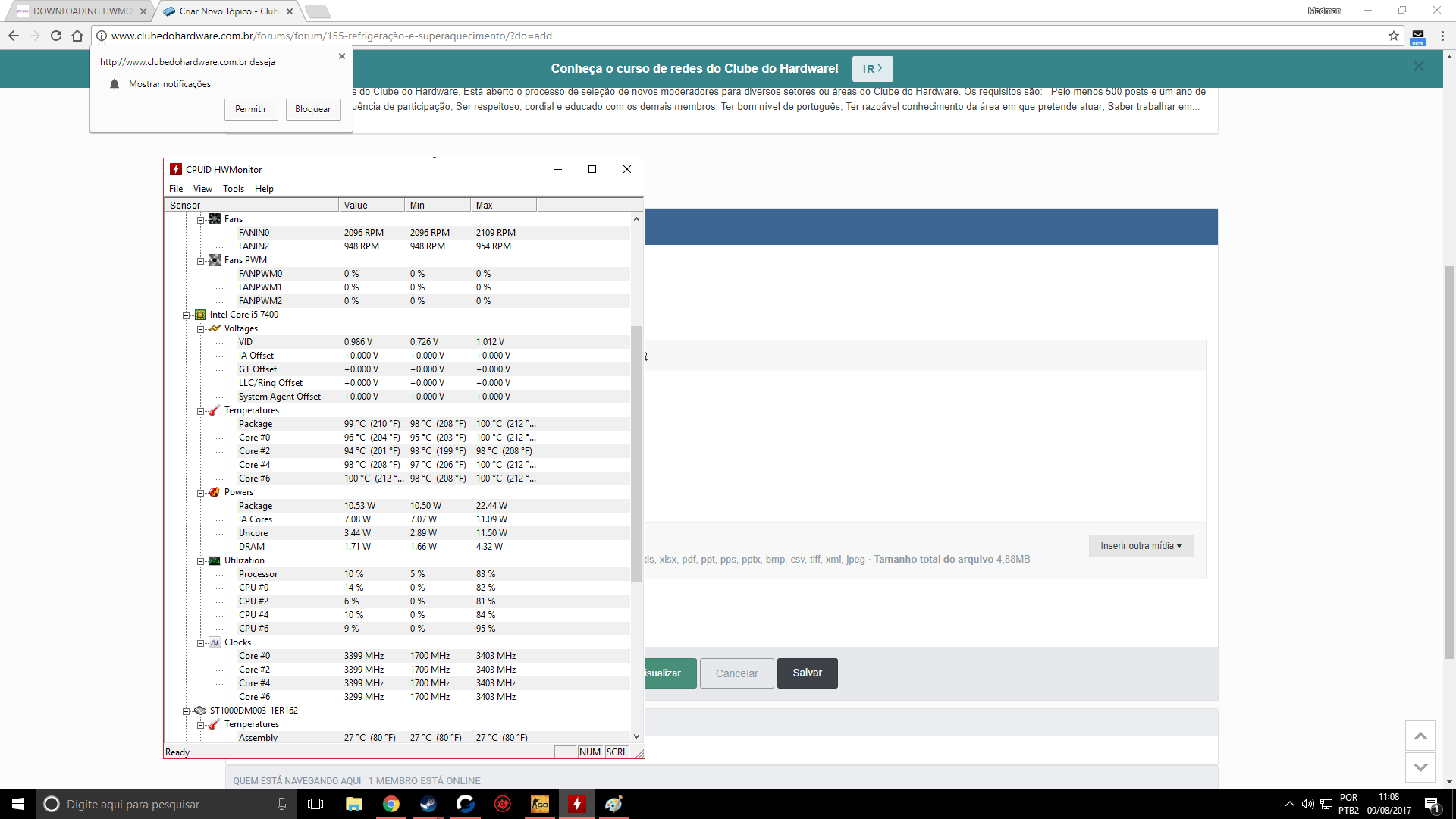
Task: Open the mail extension icon in Chrome
Action: [x=1417, y=36]
